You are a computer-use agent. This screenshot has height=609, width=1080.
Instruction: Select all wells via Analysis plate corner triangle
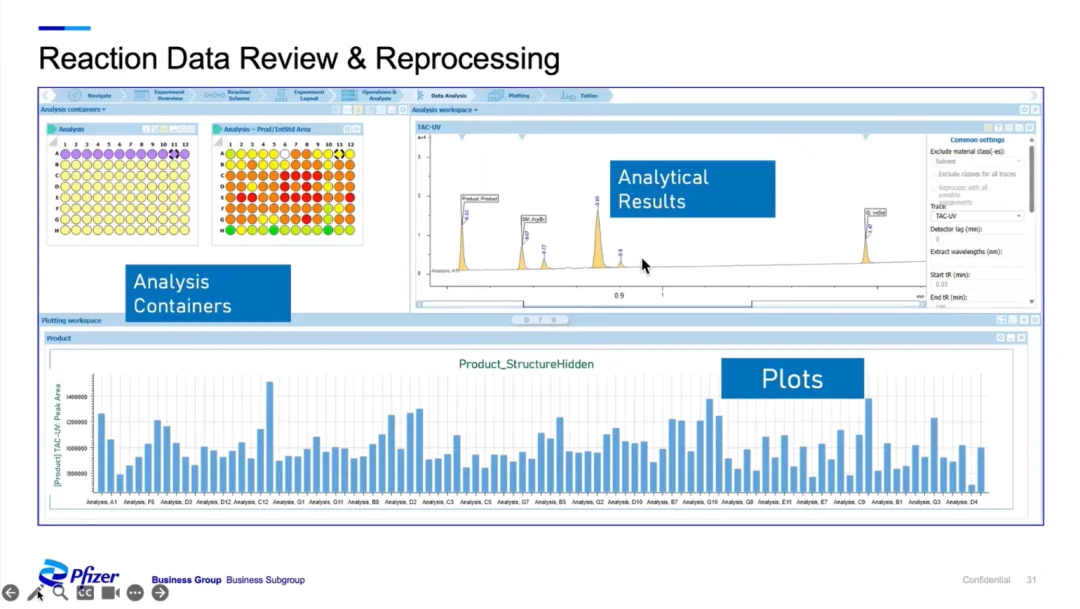coord(53,143)
